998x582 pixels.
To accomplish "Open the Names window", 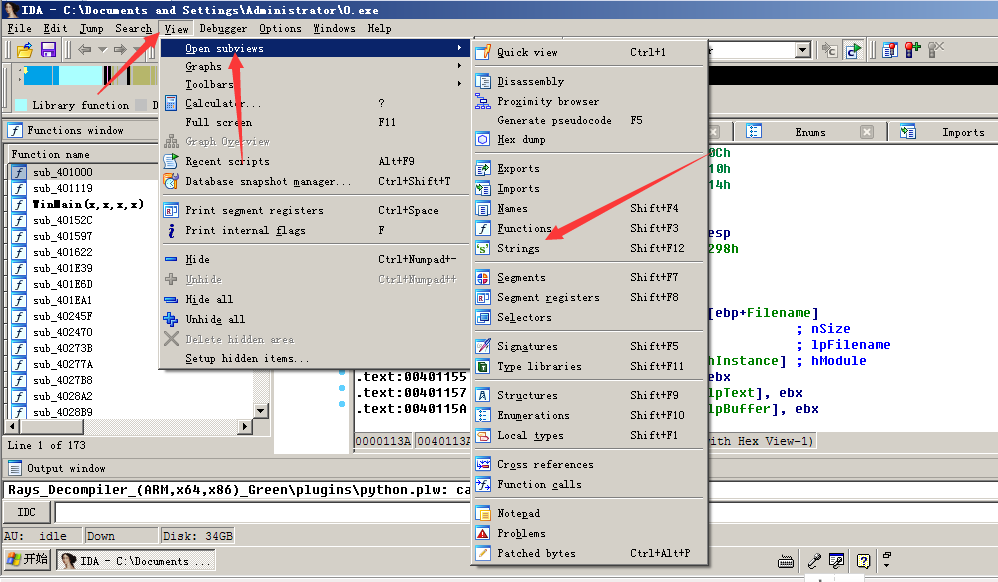I will pos(589,208).
